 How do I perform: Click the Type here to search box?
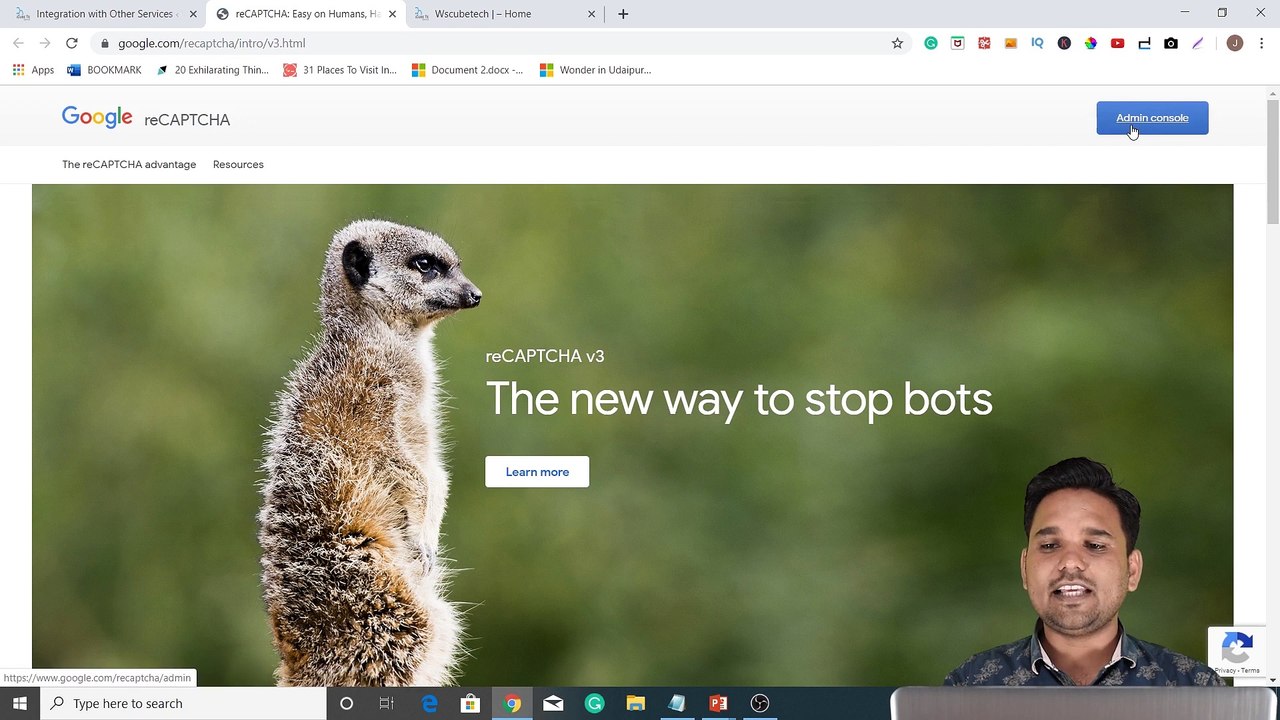(183, 703)
